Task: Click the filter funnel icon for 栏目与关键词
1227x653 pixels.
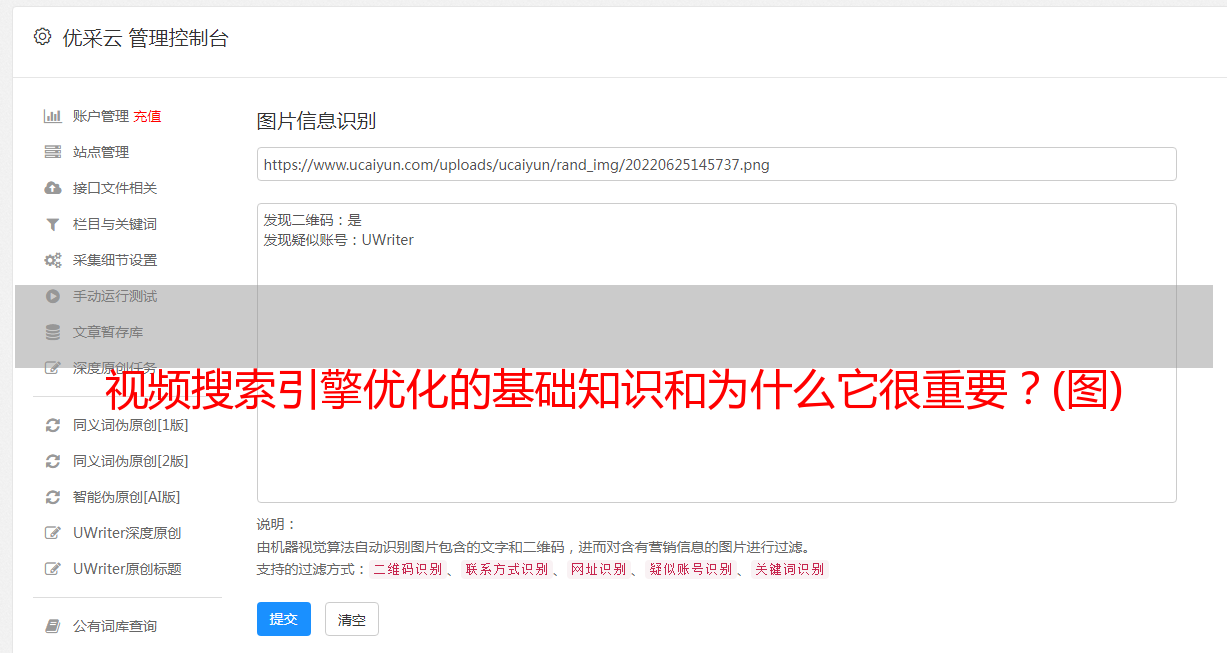Action: (53, 224)
